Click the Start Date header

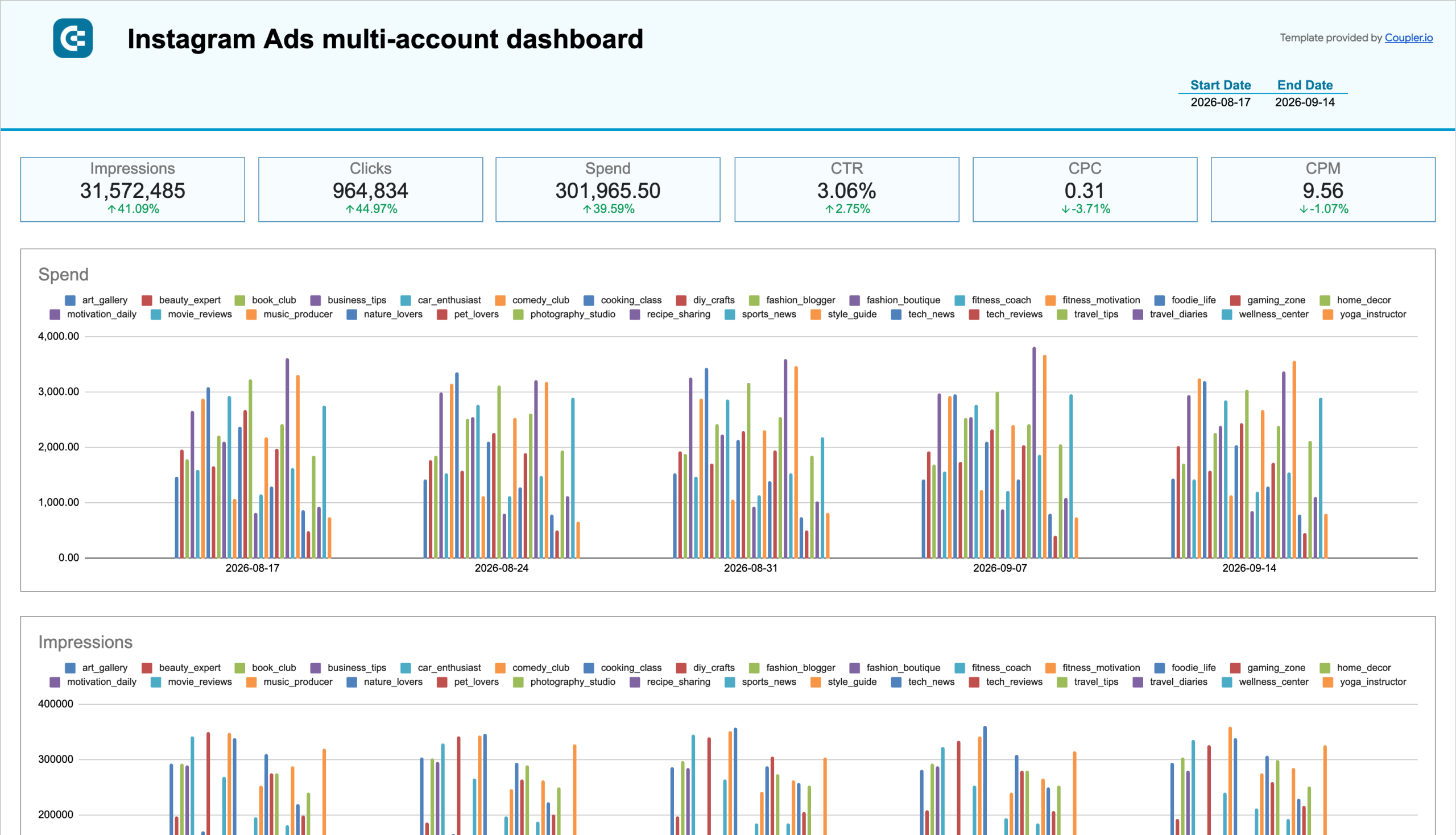tap(1220, 85)
